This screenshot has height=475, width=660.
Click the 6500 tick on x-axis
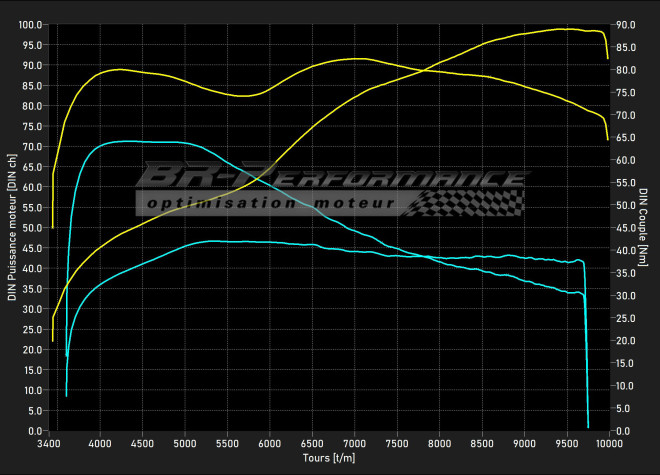coord(312,443)
